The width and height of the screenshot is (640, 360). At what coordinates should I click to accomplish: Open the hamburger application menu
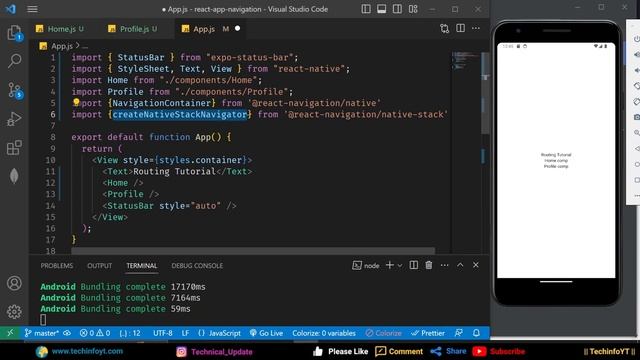click(x=32, y=9)
